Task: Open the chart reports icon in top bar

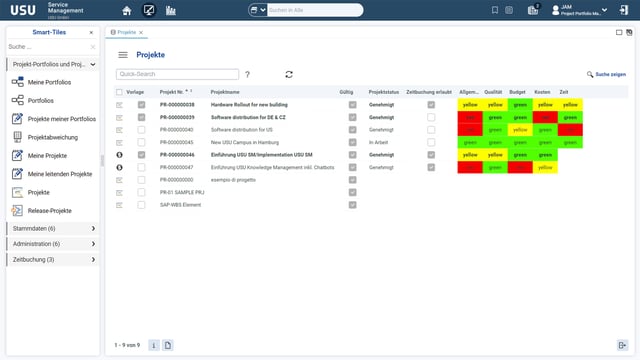Action: (x=171, y=11)
